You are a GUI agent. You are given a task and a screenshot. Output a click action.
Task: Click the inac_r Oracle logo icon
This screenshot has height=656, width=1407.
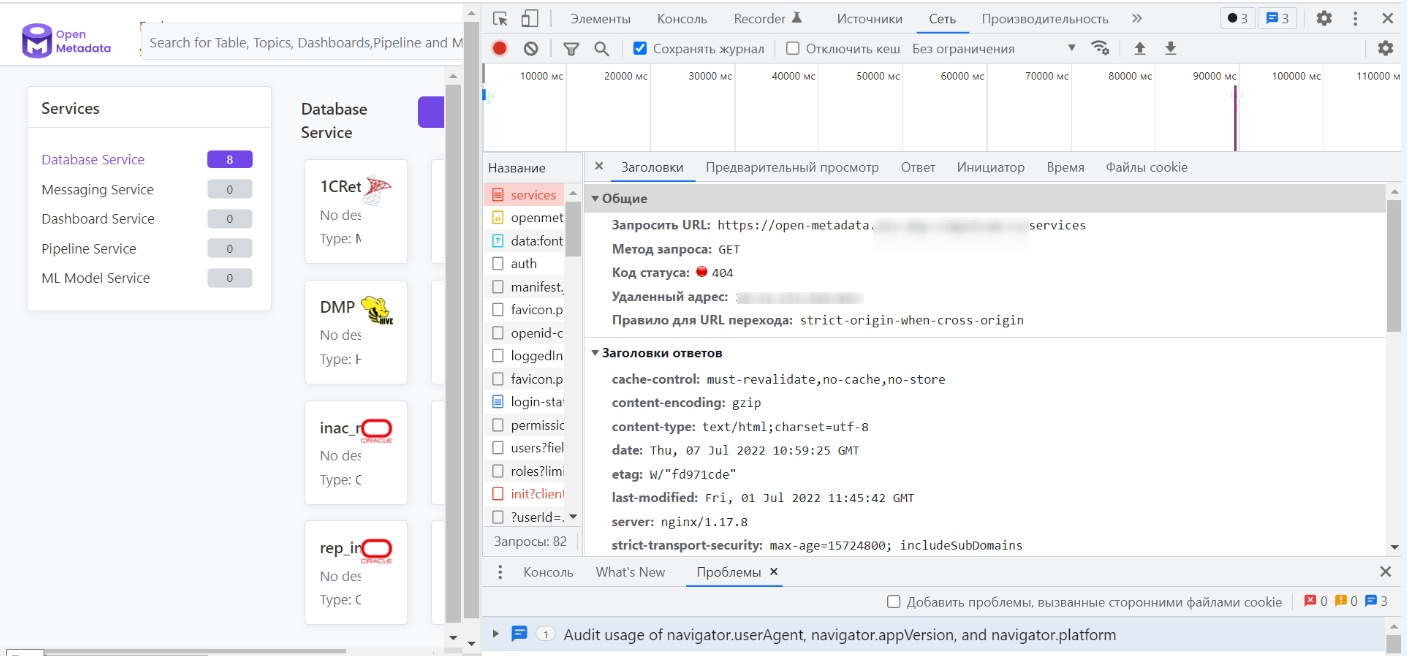point(377,430)
